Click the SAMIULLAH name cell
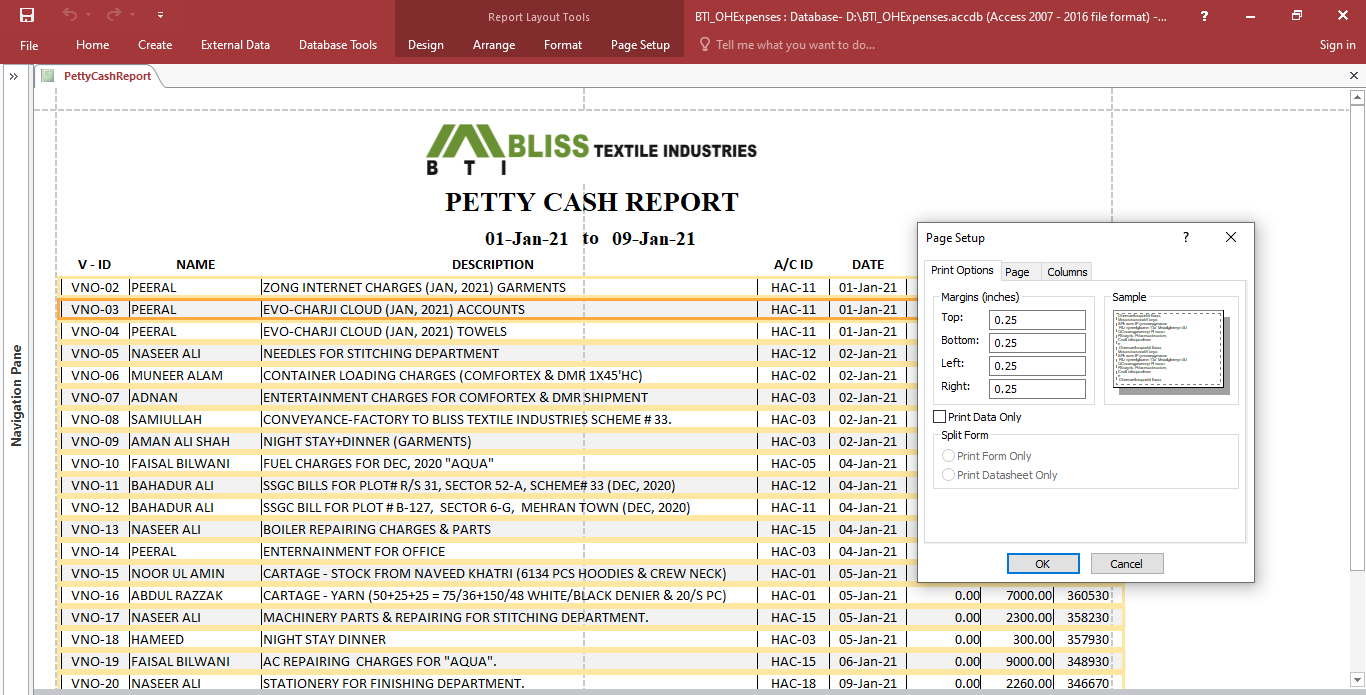Viewport: 1366px width, 695px height. tap(195, 420)
